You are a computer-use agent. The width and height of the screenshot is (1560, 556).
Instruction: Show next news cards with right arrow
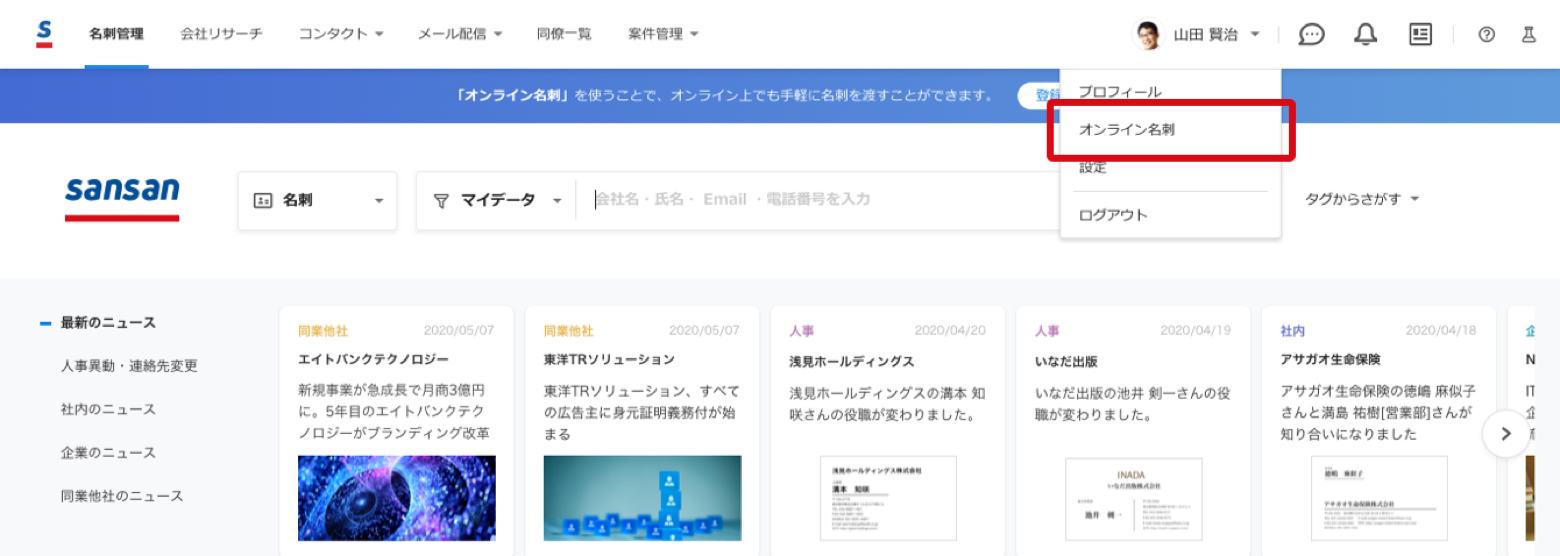pyautogui.click(x=1506, y=434)
